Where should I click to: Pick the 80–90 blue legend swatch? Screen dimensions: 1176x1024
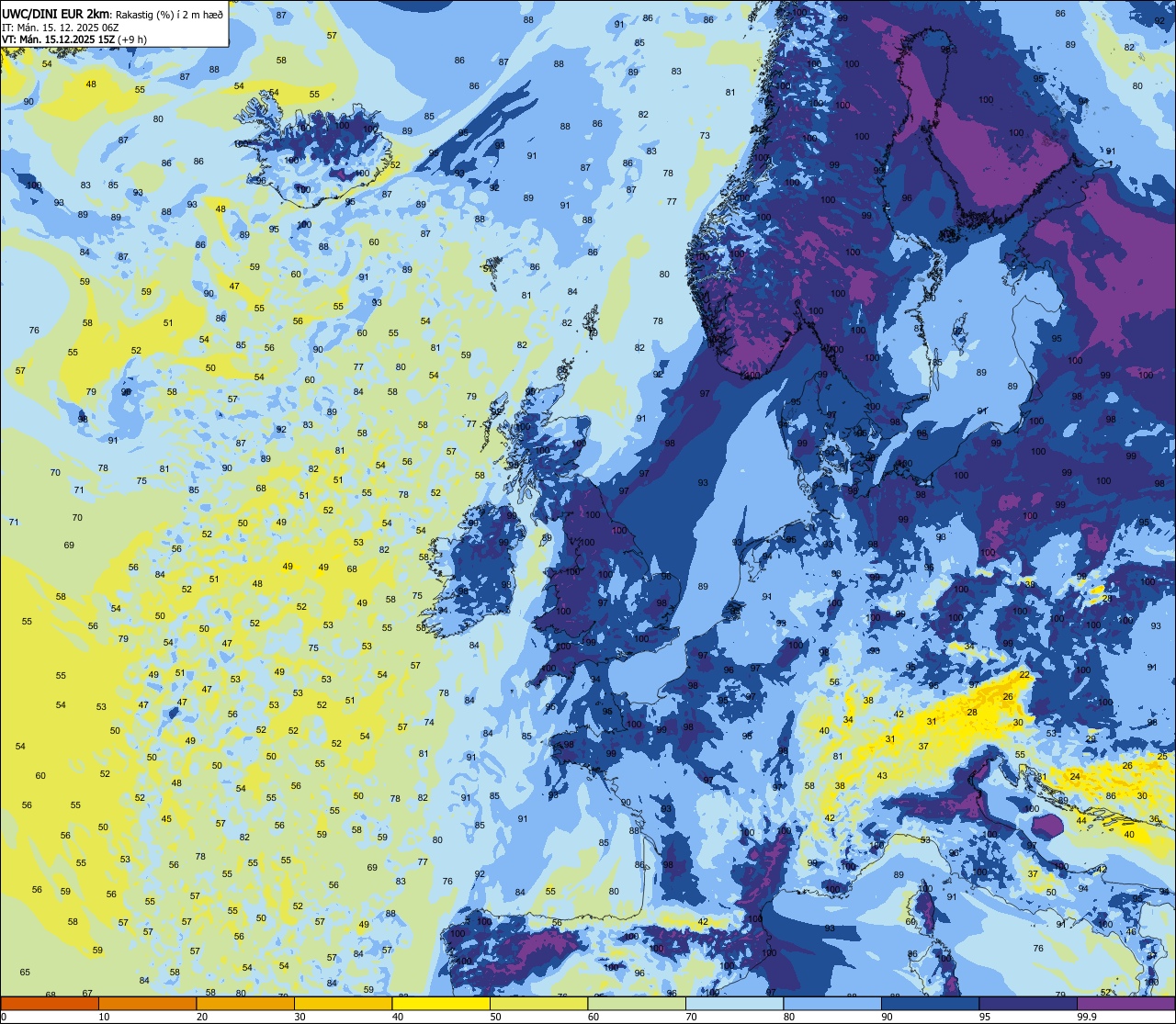click(832, 1003)
